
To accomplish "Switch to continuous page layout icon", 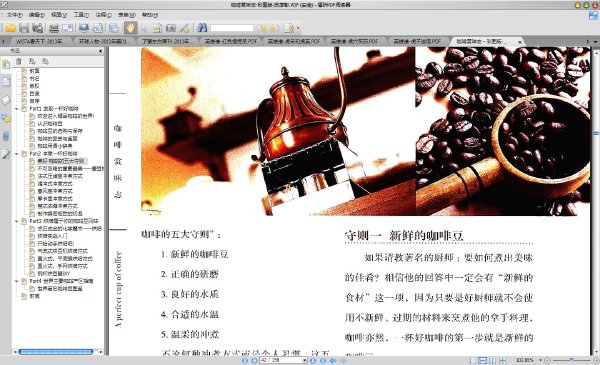I will (483, 360).
